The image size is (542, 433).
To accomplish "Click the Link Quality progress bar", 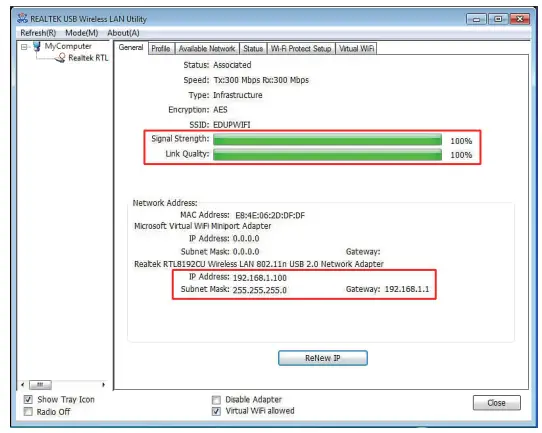I will [x=327, y=154].
